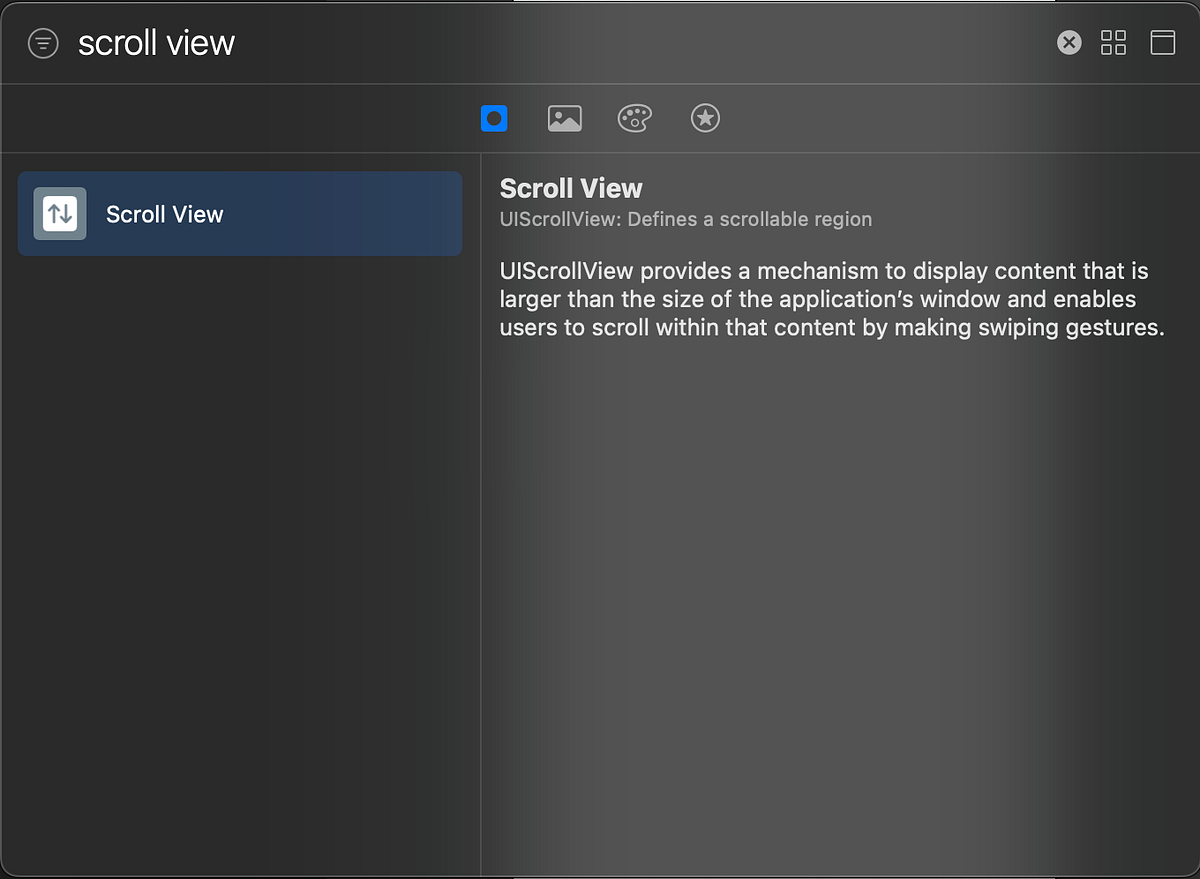This screenshot has height=879, width=1200.
Task: Switch to the Image media tab
Action: pyautogui.click(x=564, y=118)
